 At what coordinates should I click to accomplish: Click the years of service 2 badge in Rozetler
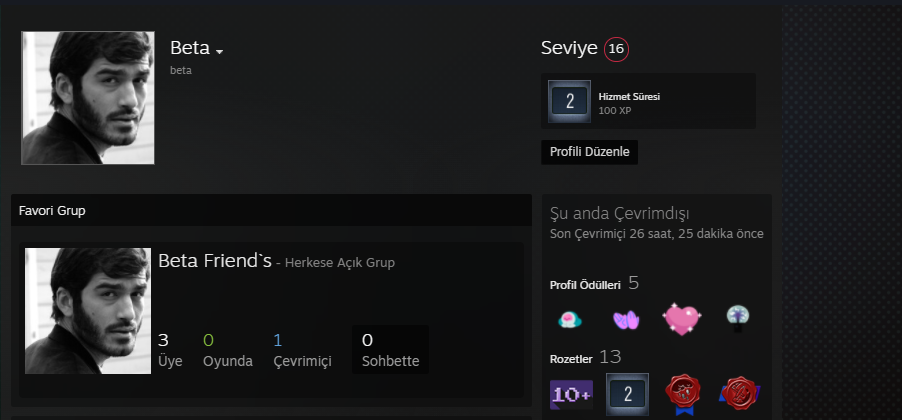point(627,395)
